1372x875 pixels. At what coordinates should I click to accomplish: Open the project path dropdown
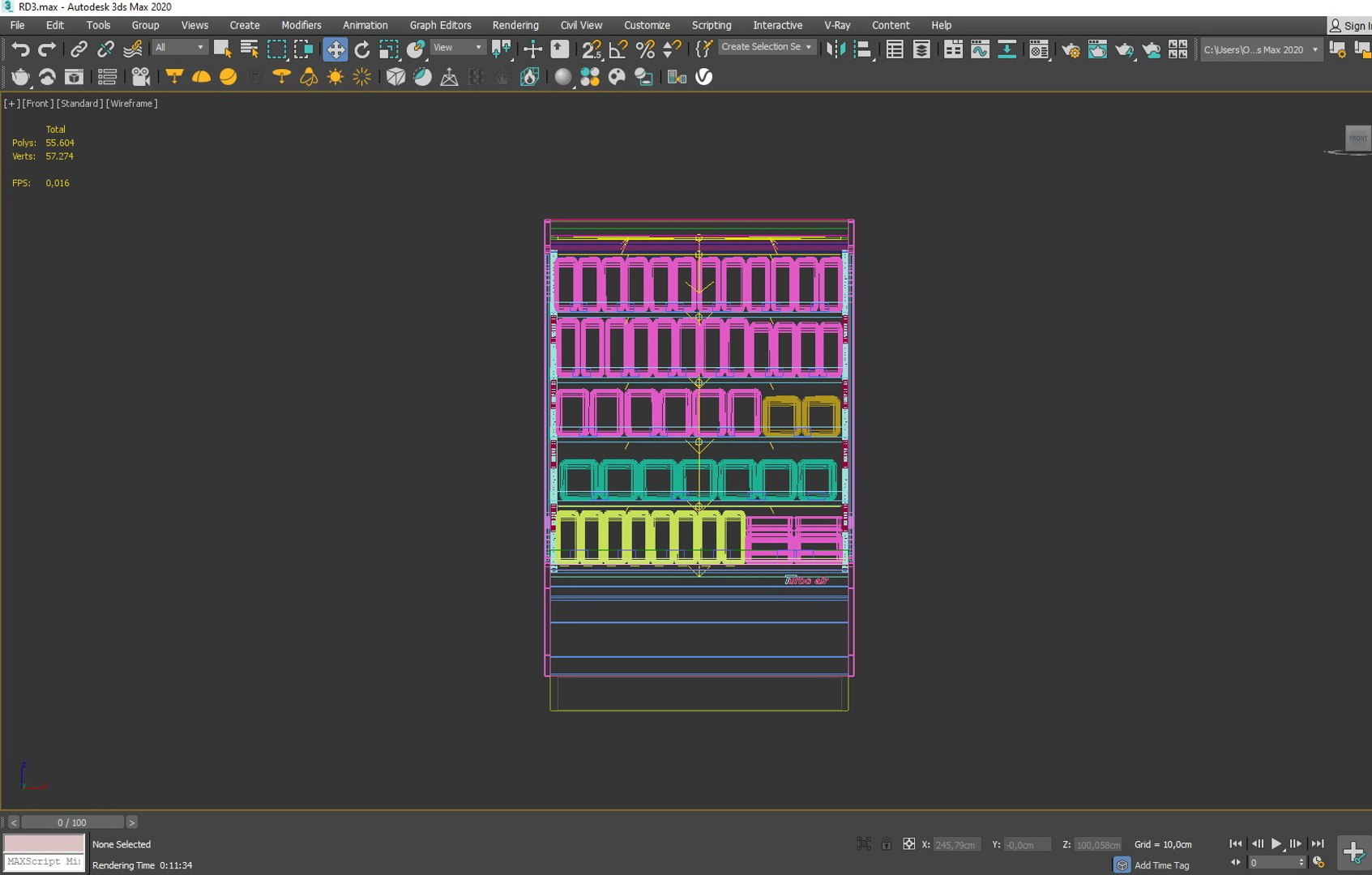pyautogui.click(x=1261, y=49)
